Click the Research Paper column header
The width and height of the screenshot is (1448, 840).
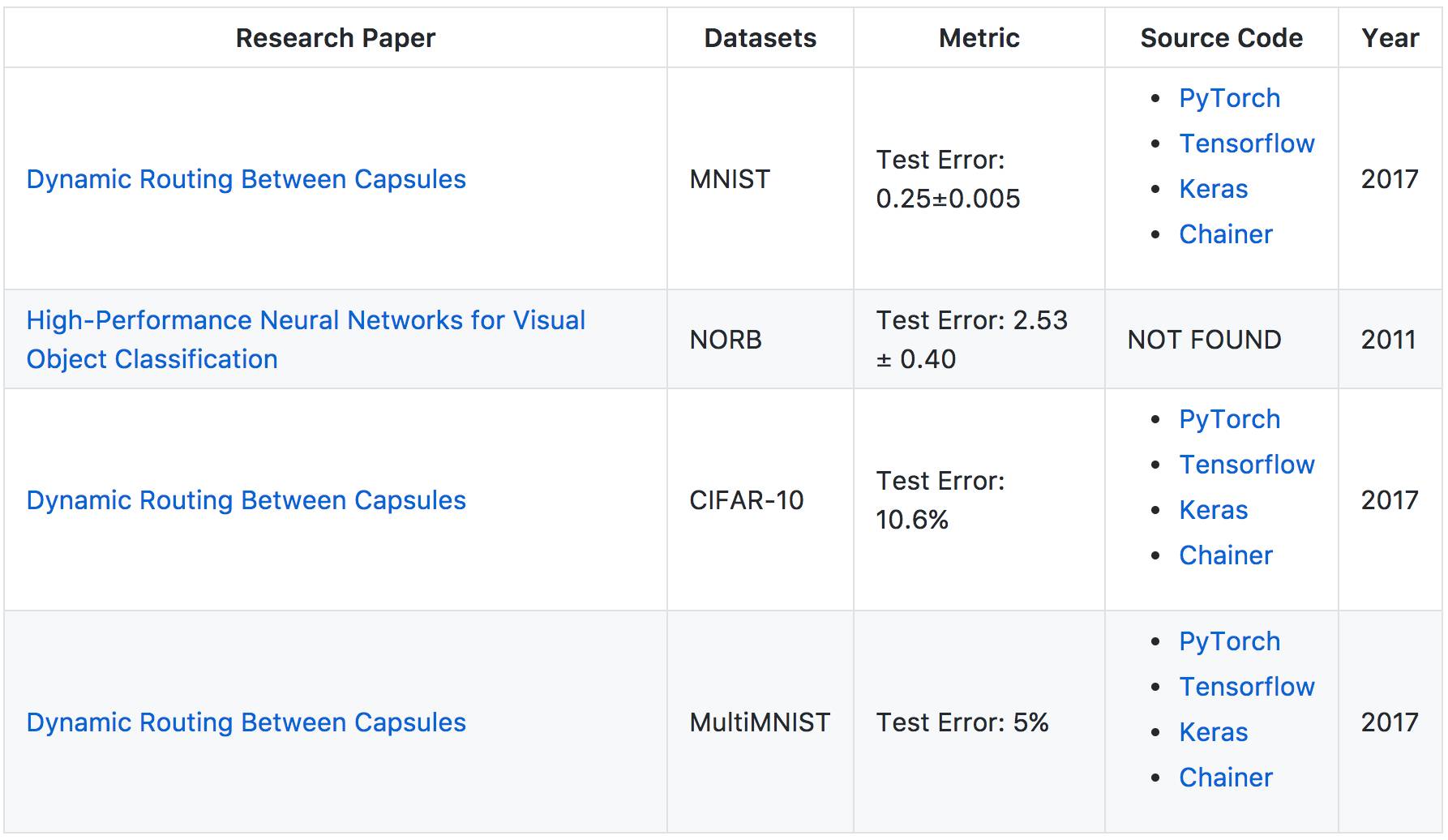pos(335,38)
